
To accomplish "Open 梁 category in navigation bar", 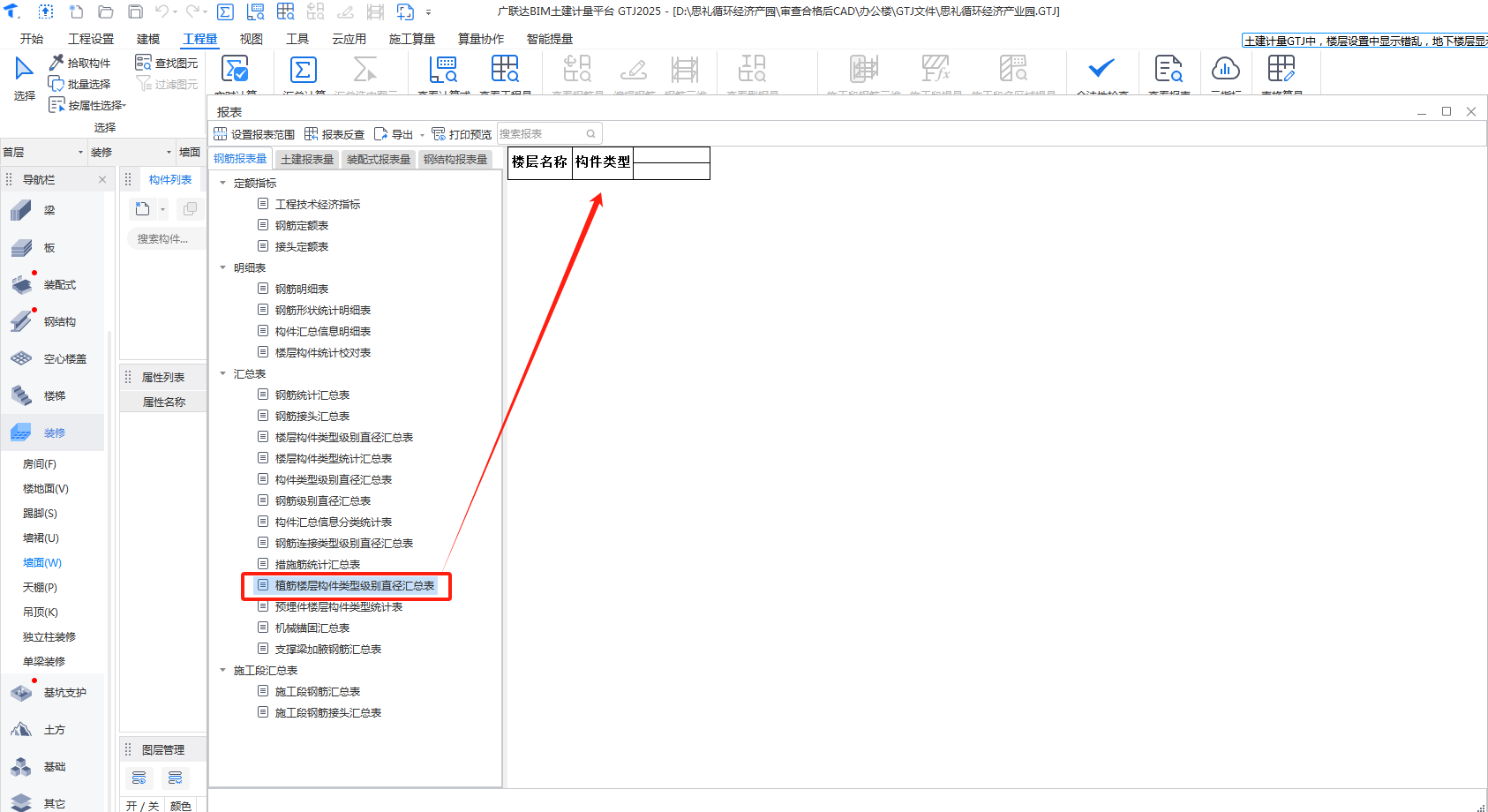I will (53, 210).
